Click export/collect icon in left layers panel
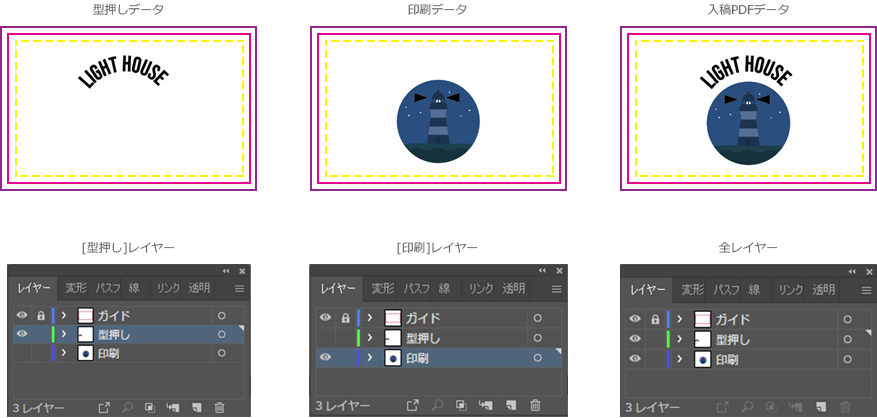The image size is (877, 418). pyautogui.click(x=103, y=407)
